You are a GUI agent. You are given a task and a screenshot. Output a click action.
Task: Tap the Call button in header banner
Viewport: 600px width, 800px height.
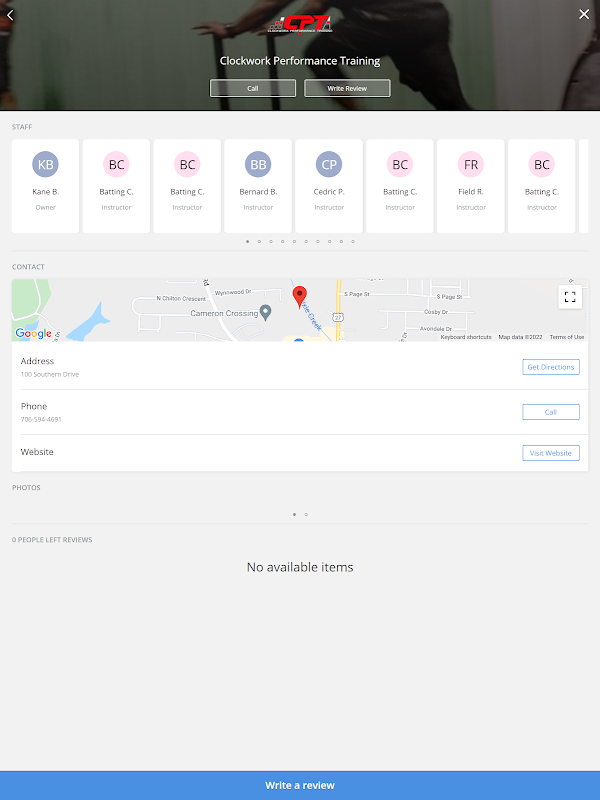253,88
